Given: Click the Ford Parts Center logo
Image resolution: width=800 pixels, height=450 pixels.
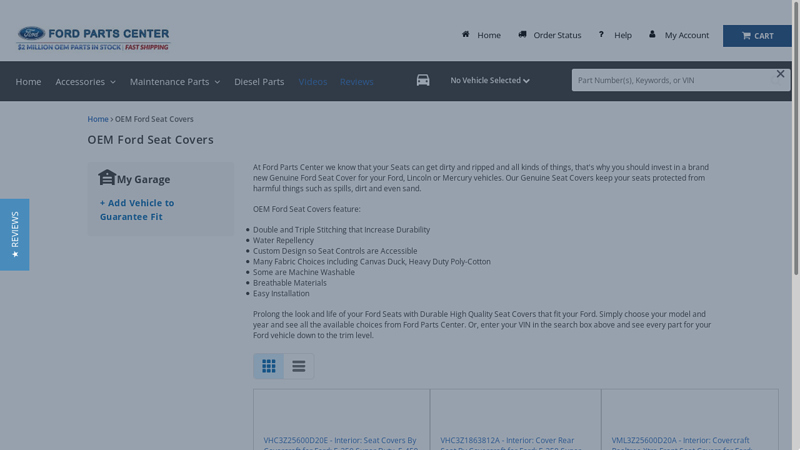Looking at the screenshot, I should 93,38.
